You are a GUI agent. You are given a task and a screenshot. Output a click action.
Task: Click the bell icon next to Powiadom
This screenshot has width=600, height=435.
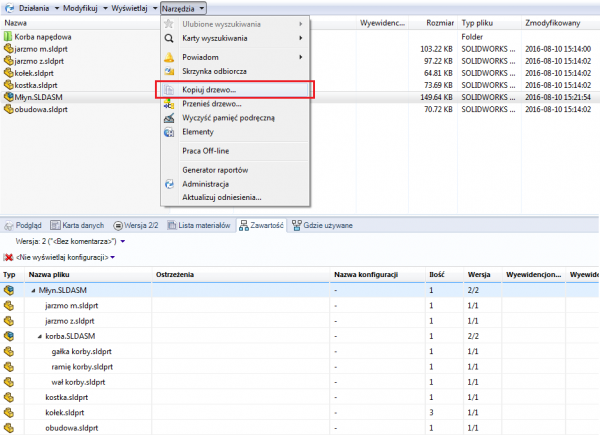(x=169, y=57)
